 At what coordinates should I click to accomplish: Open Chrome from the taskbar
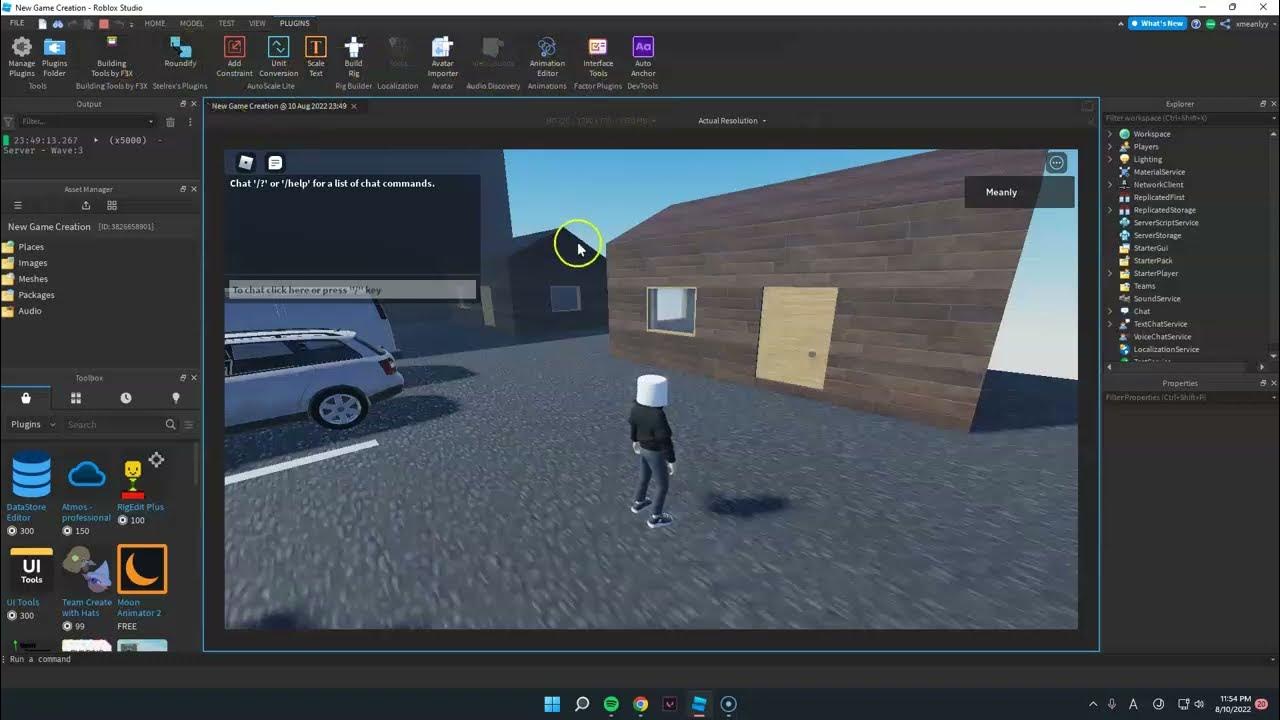coord(640,704)
